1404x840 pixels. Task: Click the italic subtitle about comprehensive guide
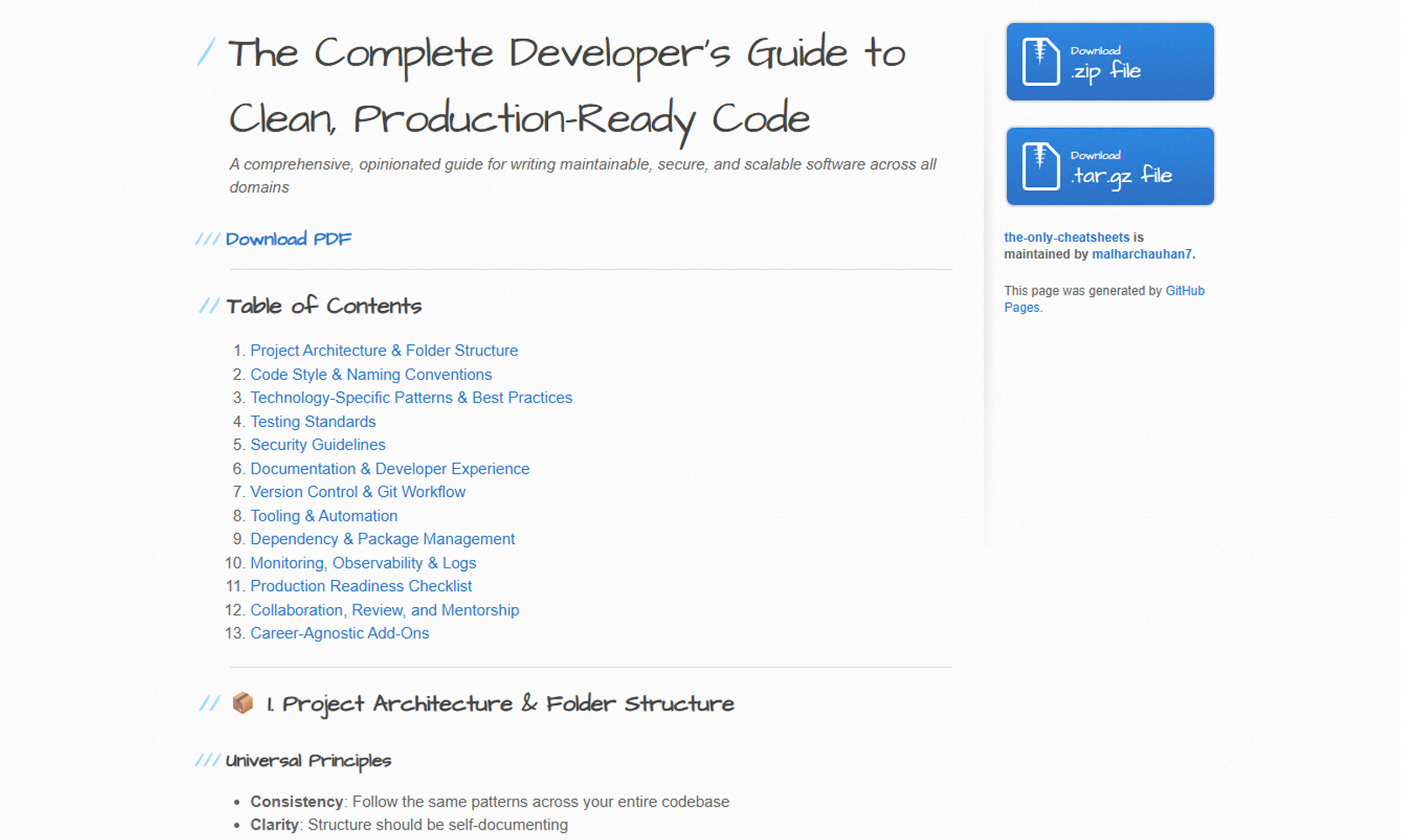point(584,176)
